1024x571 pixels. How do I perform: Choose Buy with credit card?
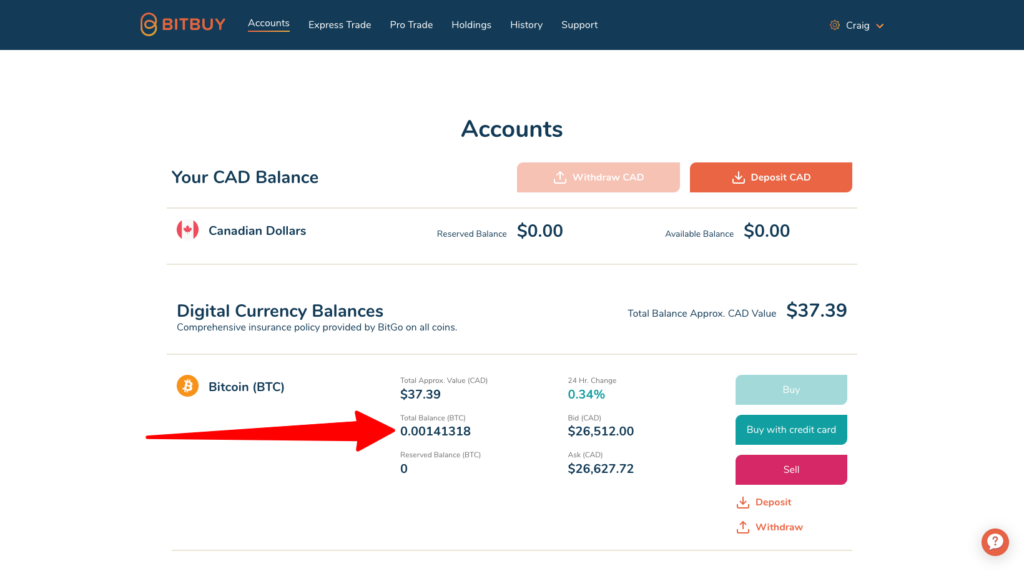click(x=791, y=430)
